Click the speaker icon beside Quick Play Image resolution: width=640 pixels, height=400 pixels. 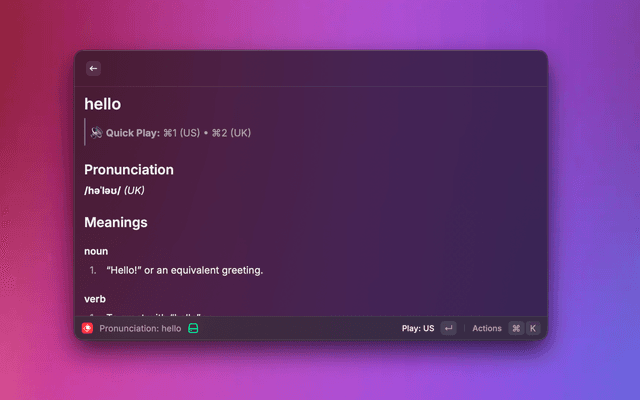tap(96, 132)
